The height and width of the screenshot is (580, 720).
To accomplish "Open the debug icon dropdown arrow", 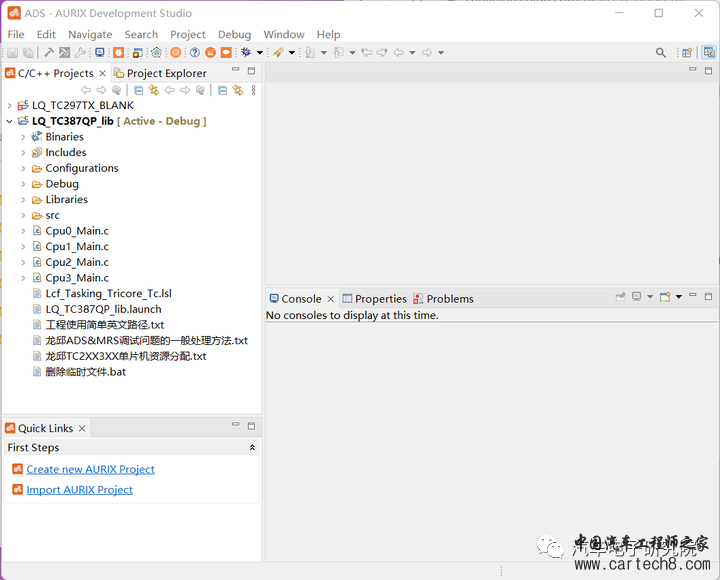I will (x=260, y=52).
